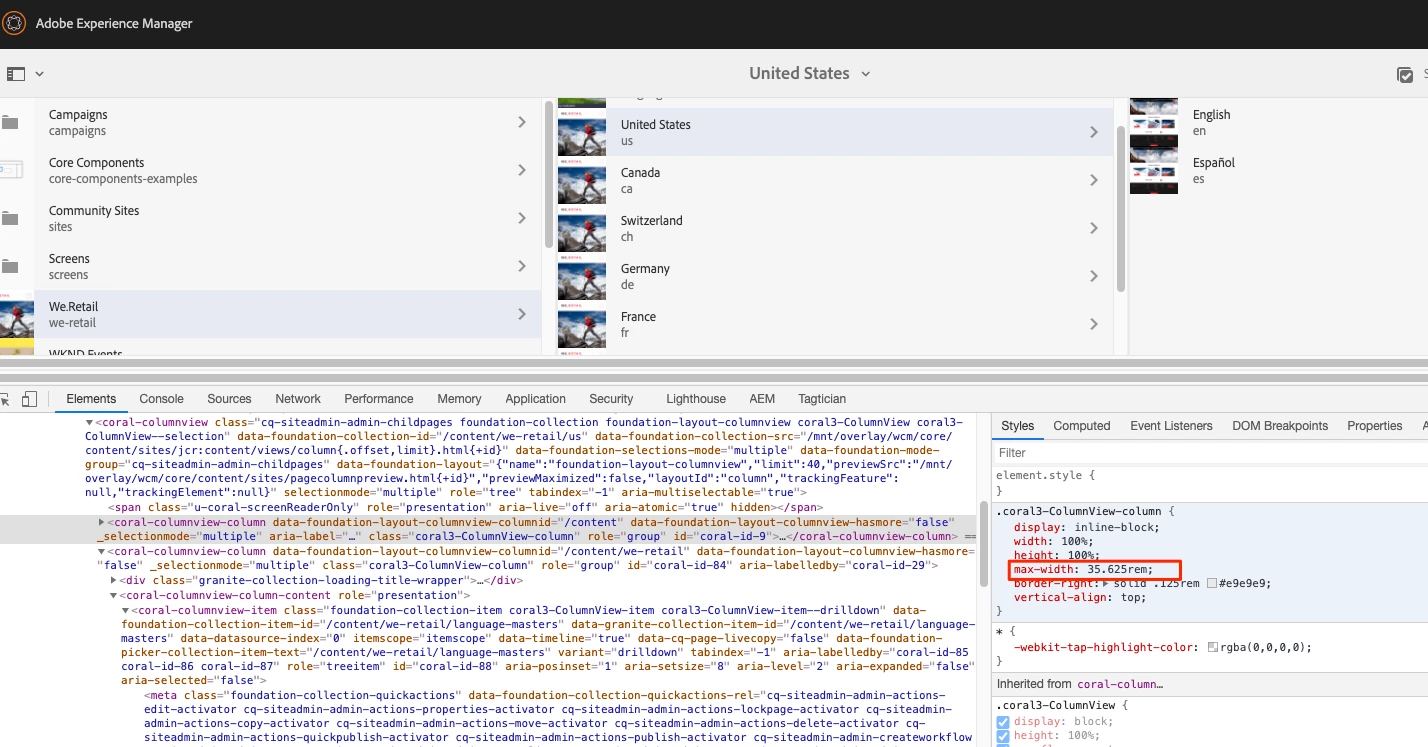Viewport: 1428px width, 747px height.
Task: Click the #e9e9e9 color swatch
Action: pyautogui.click(x=1212, y=583)
